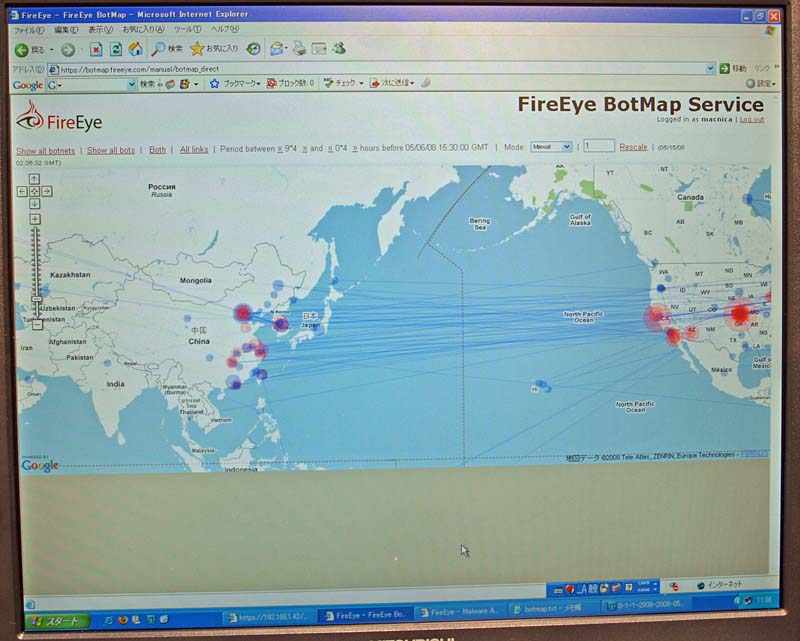Click the Both link
Image resolution: width=800 pixels, height=641 pixels.
(157, 150)
